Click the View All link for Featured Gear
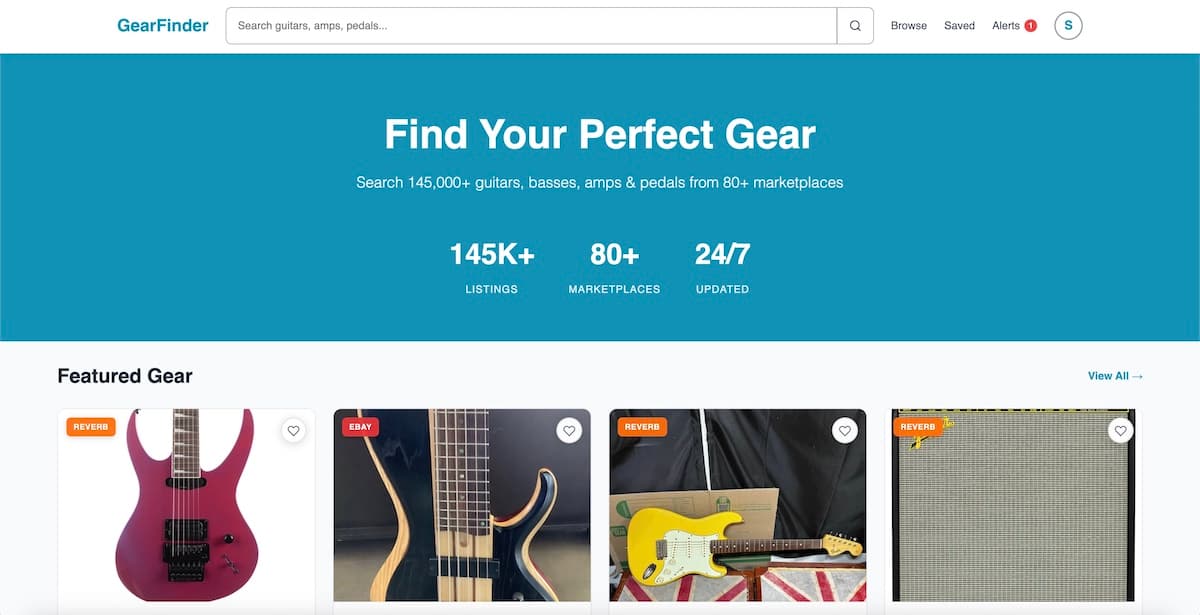Screen dimensions: 1200x615 point(1114,375)
